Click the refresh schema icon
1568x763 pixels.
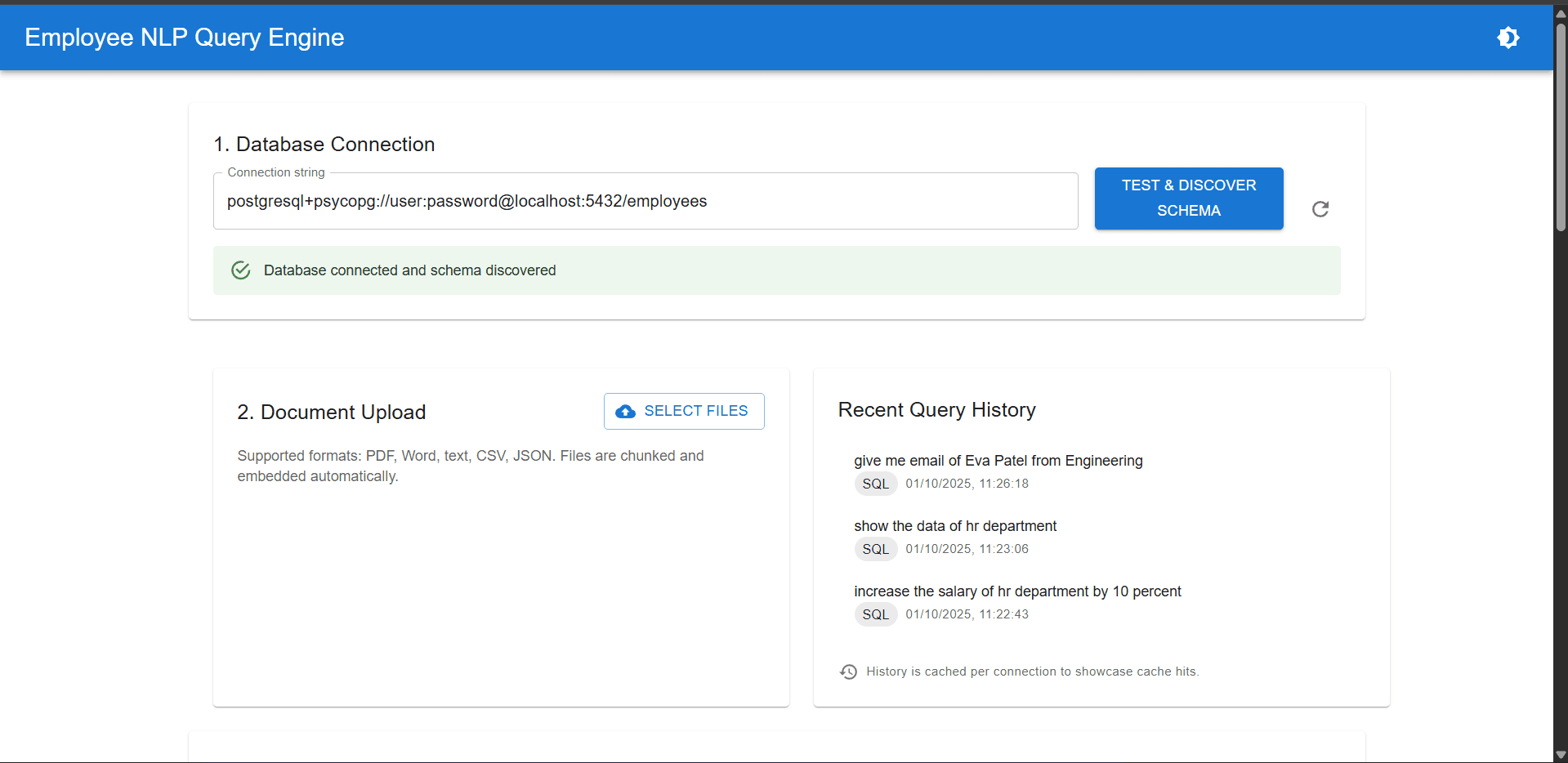[x=1320, y=209]
